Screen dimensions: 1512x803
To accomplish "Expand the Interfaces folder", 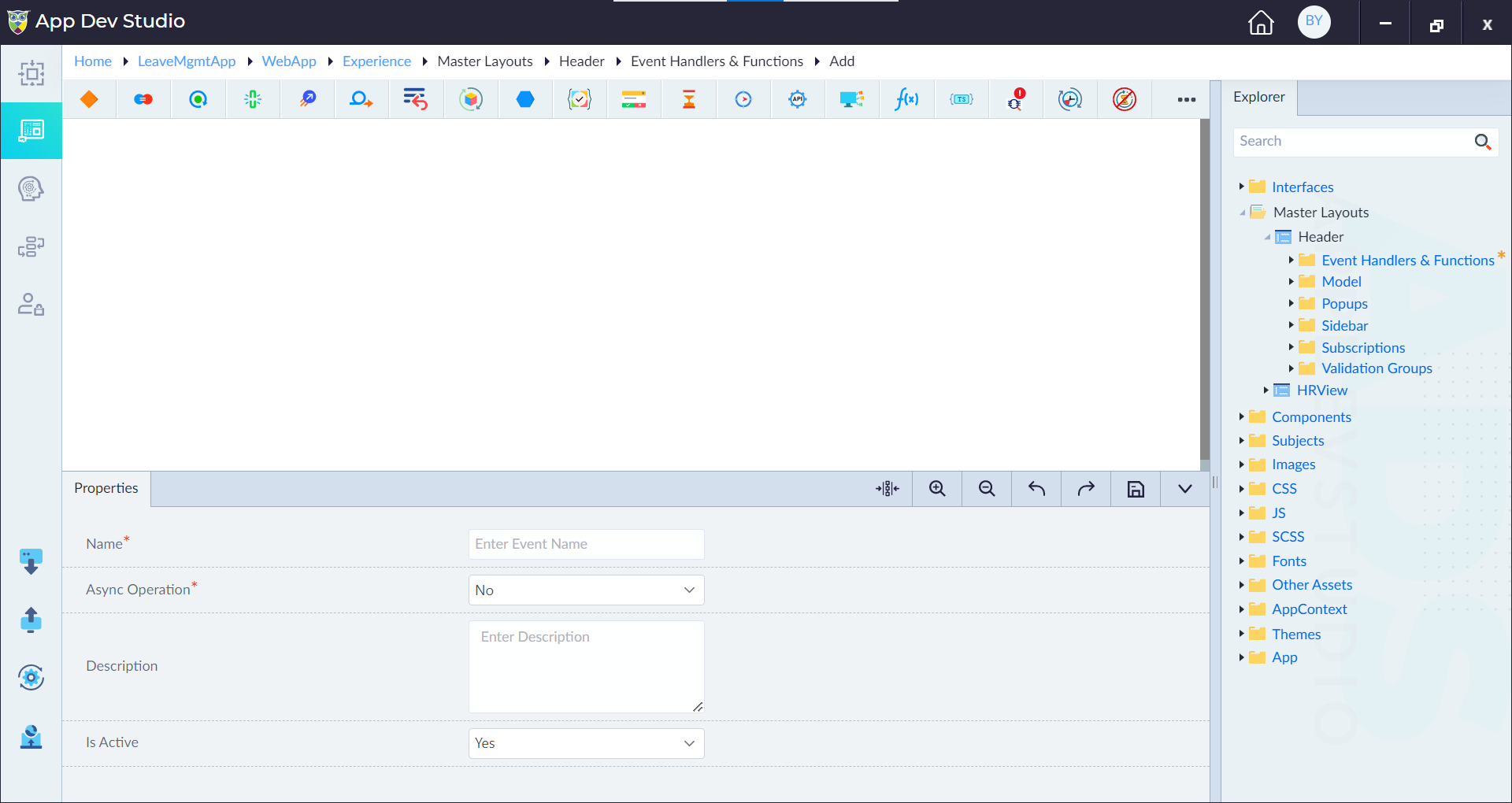I will pyautogui.click(x=1242, y=187).
